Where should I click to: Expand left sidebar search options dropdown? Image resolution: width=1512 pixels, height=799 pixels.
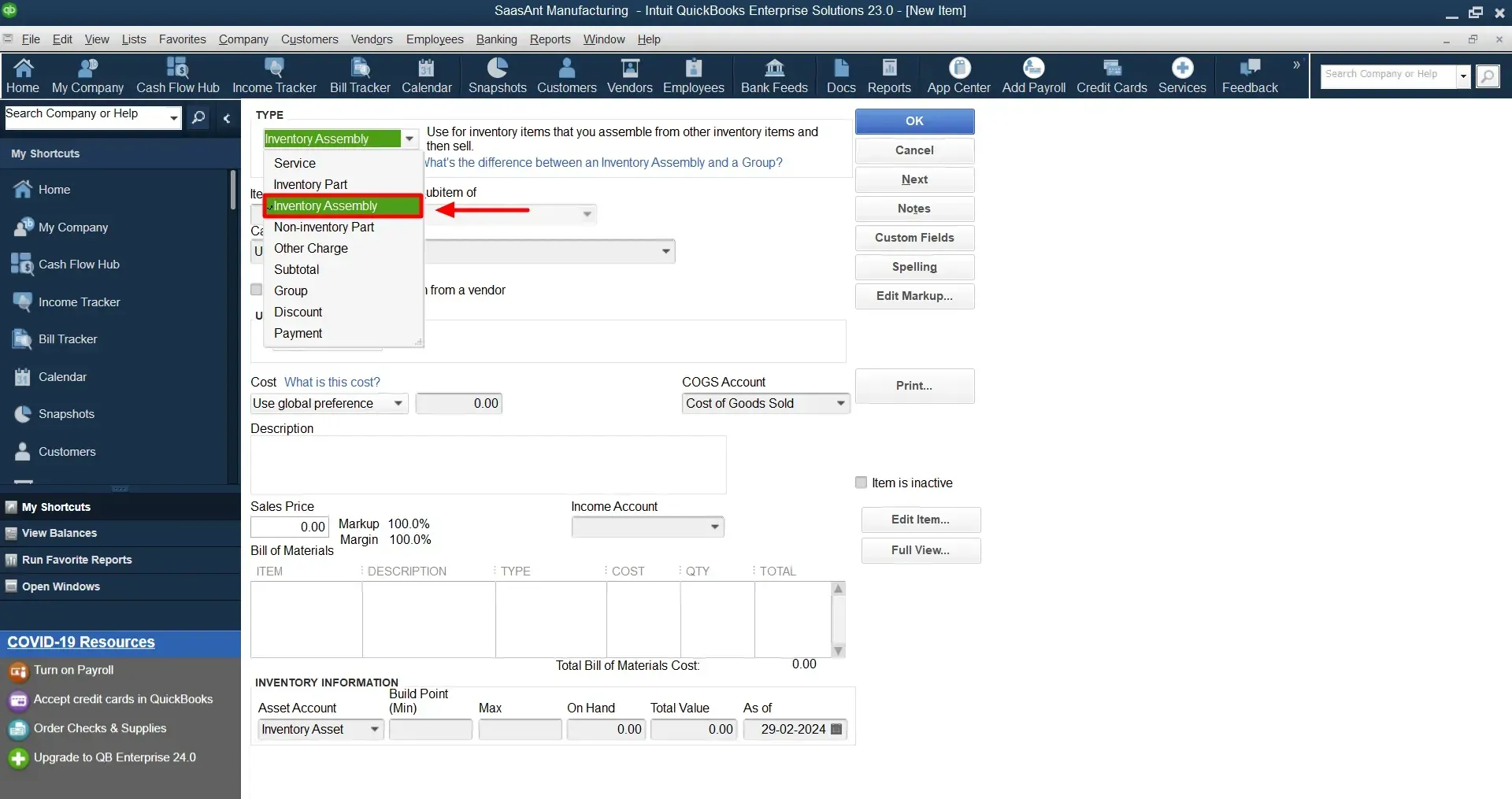[173, 117]
